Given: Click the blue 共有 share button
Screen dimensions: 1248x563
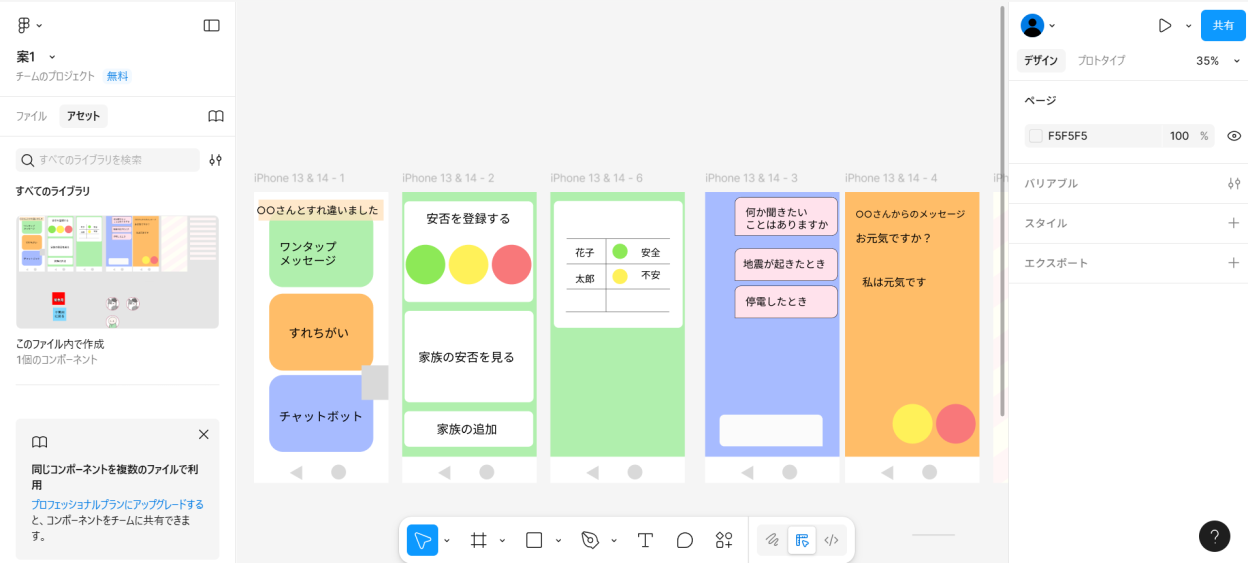Looking at the screenshot, I should tap(1223, 26).
